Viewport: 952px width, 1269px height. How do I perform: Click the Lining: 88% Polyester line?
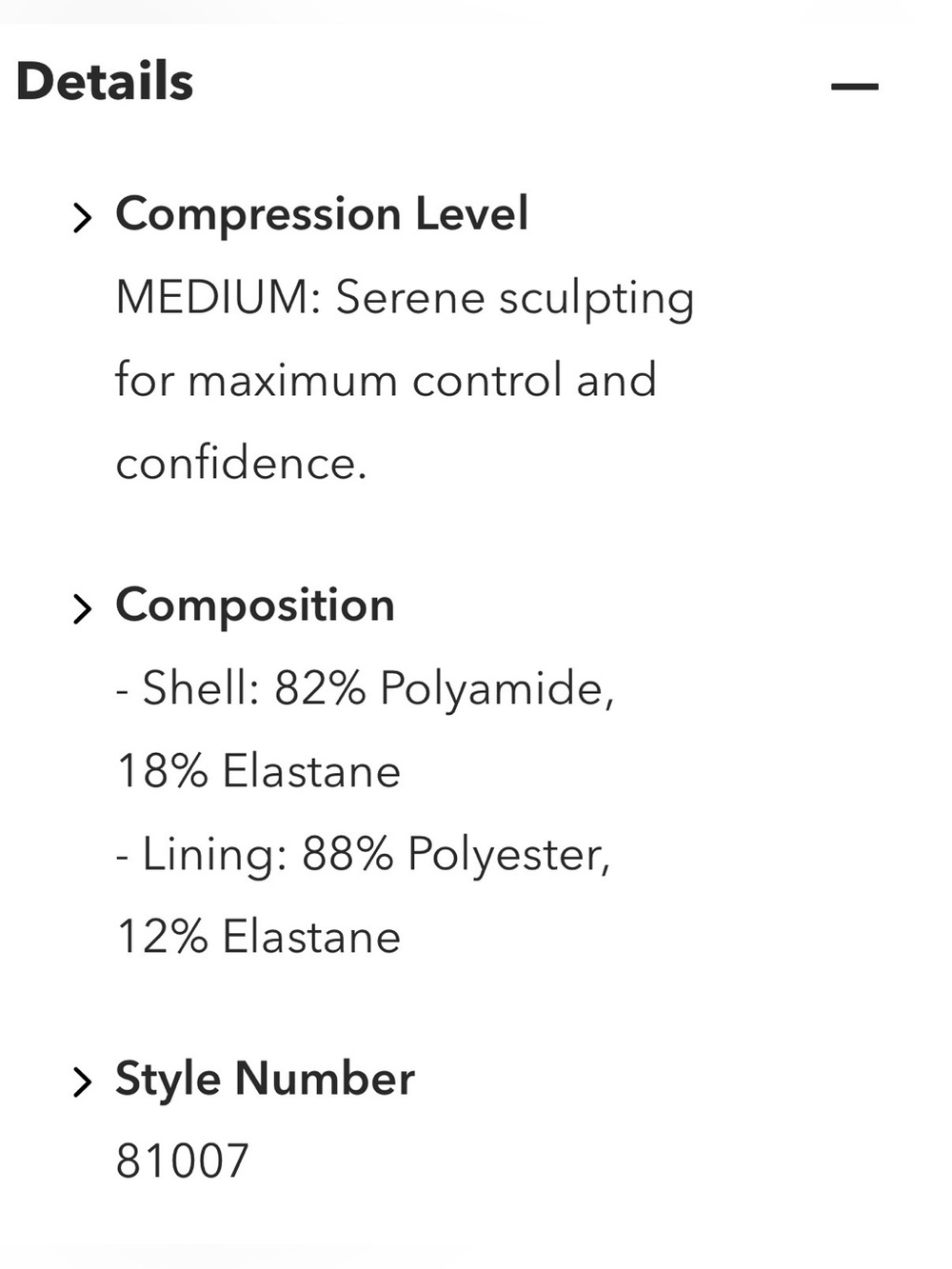pyautogui.click(x=363, y=855)
